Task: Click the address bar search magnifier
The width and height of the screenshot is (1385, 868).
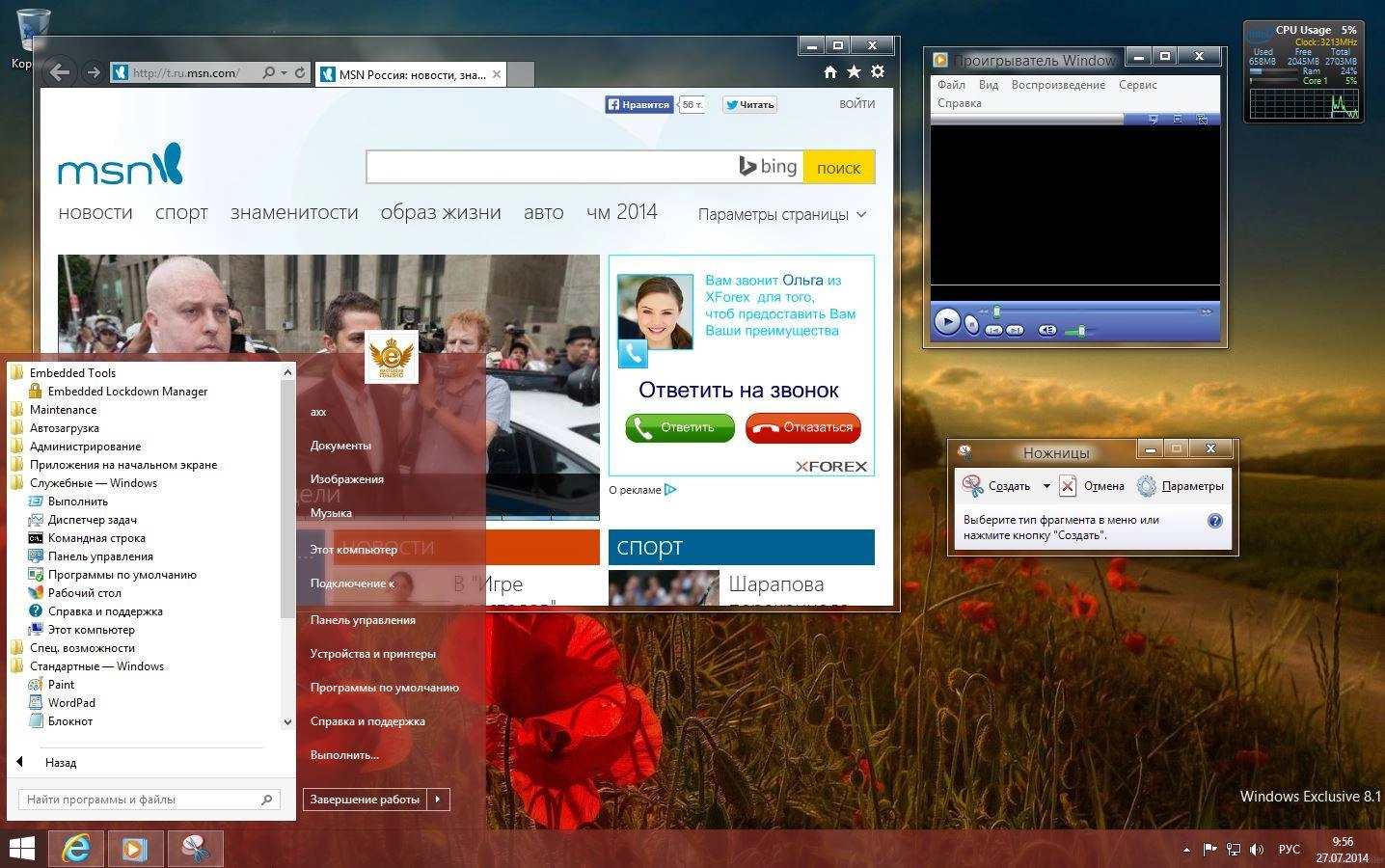Action: tap(269, 72)
